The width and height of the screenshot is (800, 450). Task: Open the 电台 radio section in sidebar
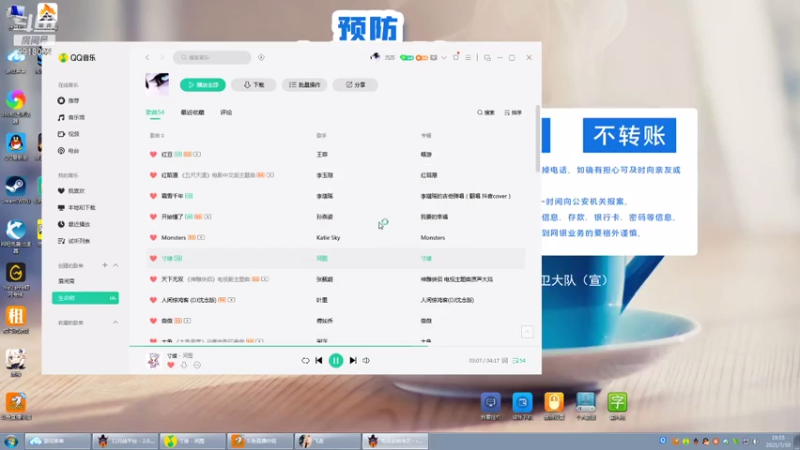(69, 151)
